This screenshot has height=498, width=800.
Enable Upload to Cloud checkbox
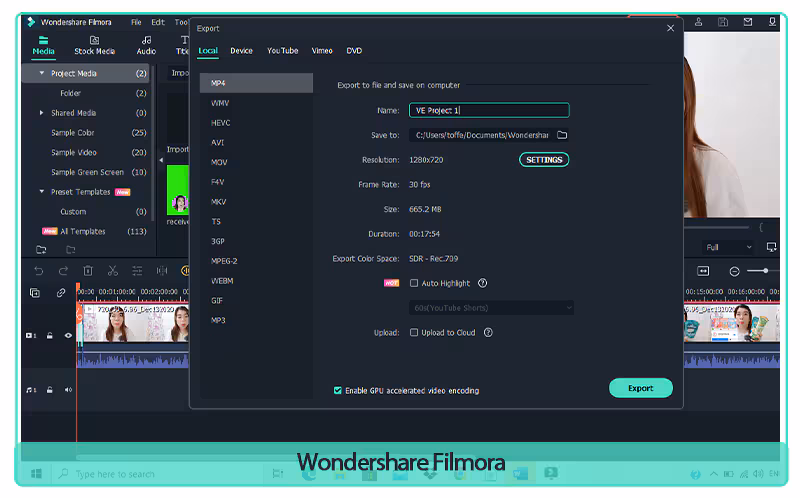(x=414, y=333)
